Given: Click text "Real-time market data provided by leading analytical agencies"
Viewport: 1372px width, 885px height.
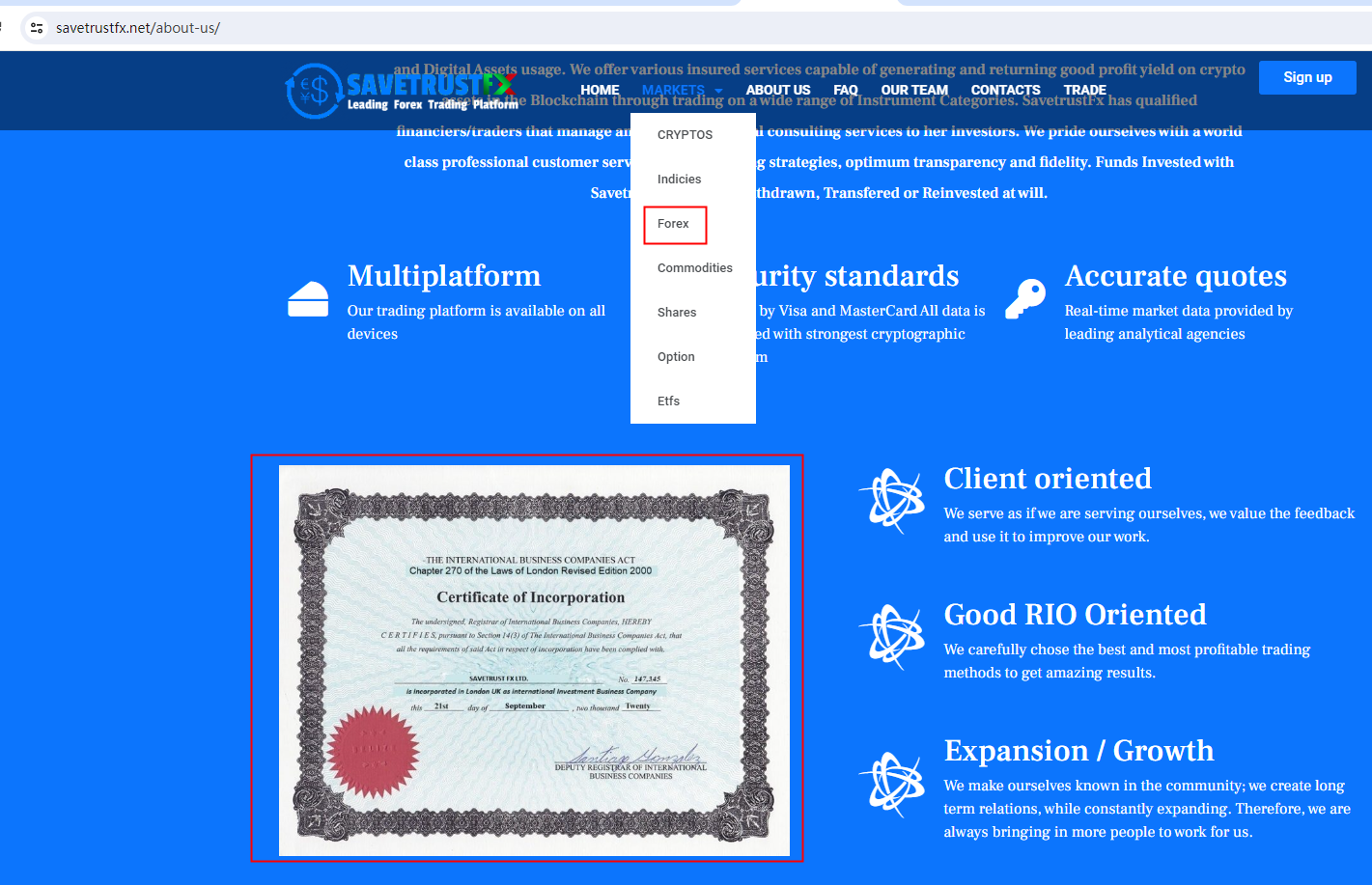Looking at the screenshot, I should coord(1179,322).
